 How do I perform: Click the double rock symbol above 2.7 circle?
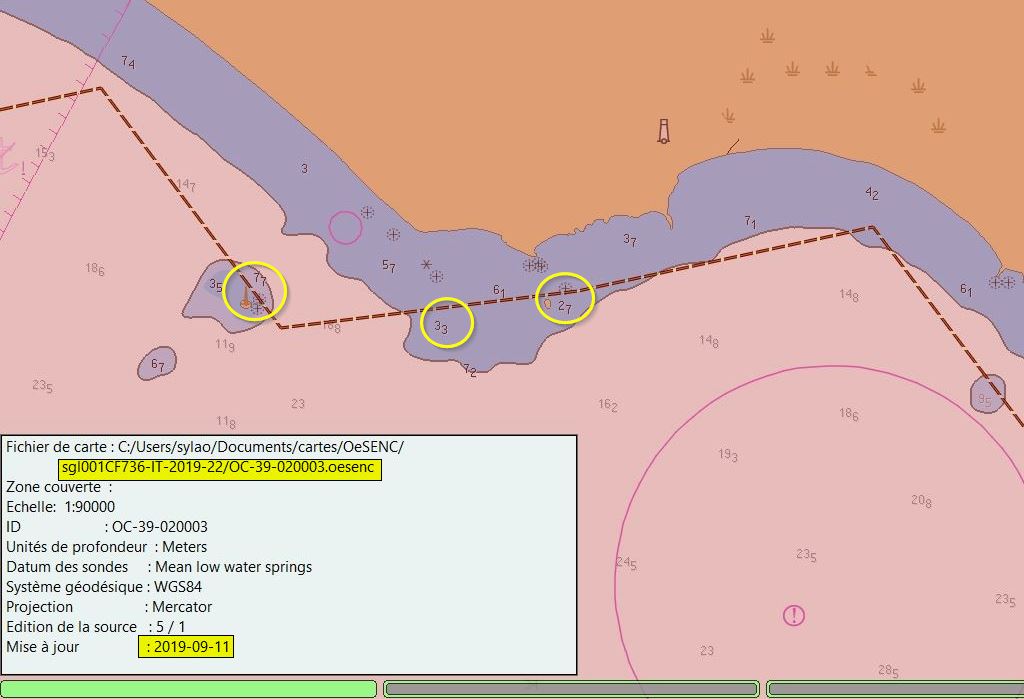pos(535,265)
